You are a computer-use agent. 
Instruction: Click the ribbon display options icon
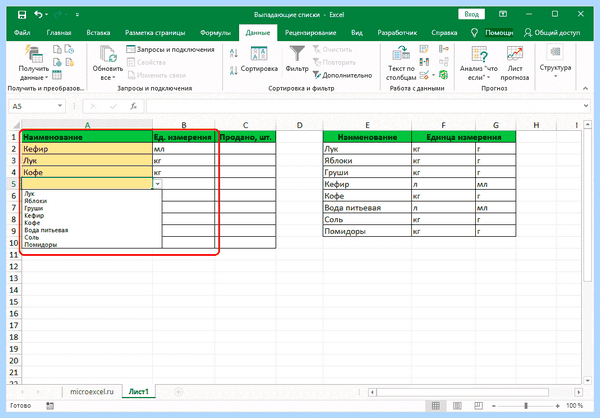(503, 14)
